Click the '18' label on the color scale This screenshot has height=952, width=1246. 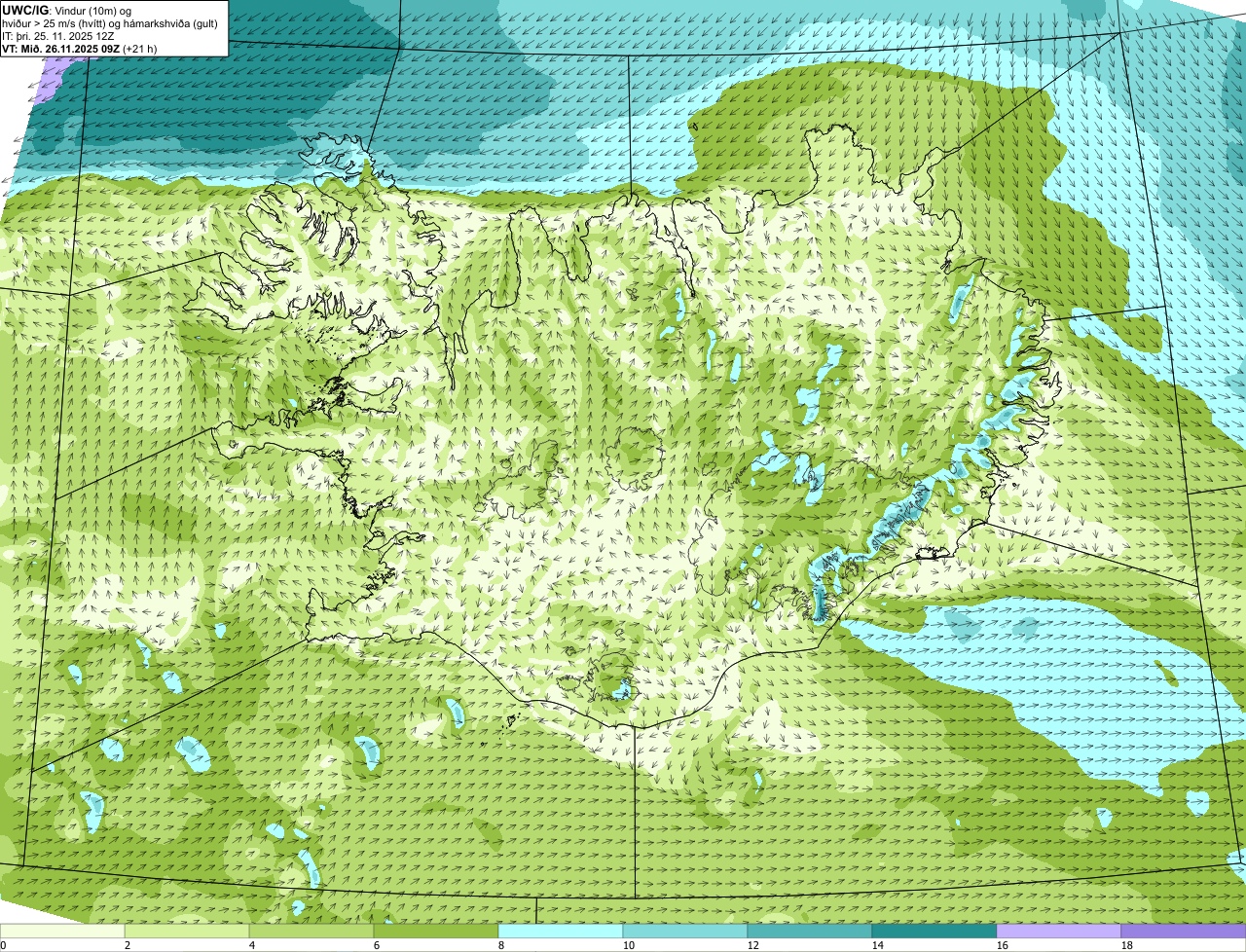(x=1127, y=945)
